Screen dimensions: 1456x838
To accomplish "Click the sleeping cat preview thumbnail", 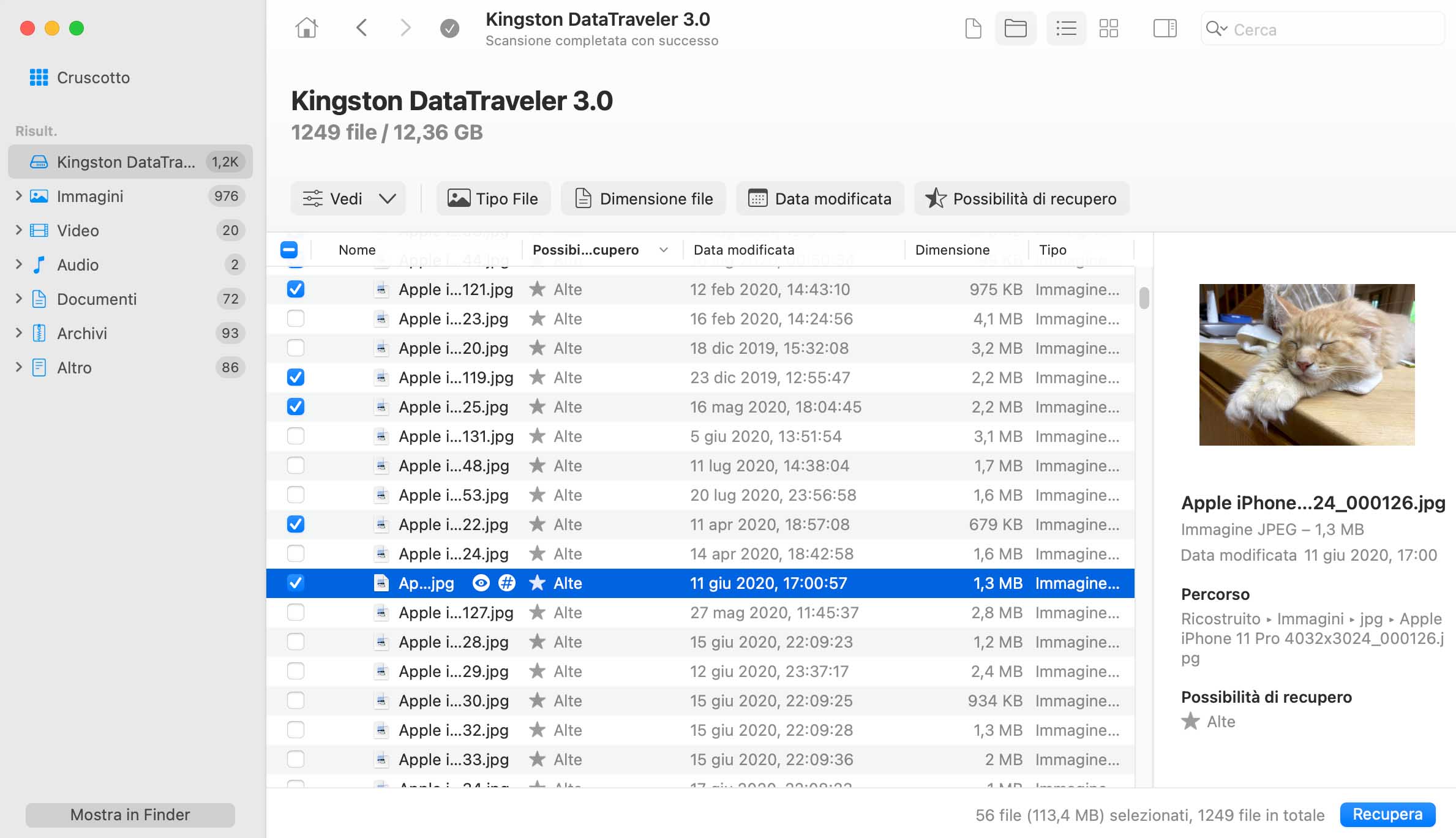I will click(1307, 364).
